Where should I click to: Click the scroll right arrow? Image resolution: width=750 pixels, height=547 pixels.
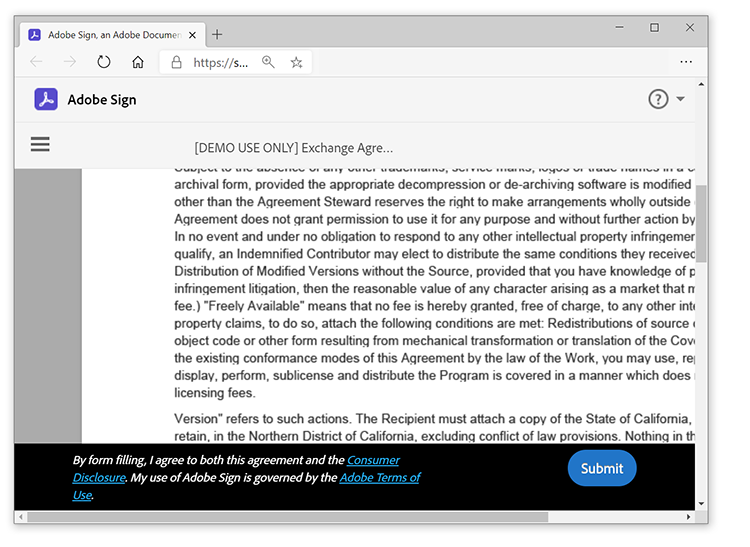(x=688, y=517)
